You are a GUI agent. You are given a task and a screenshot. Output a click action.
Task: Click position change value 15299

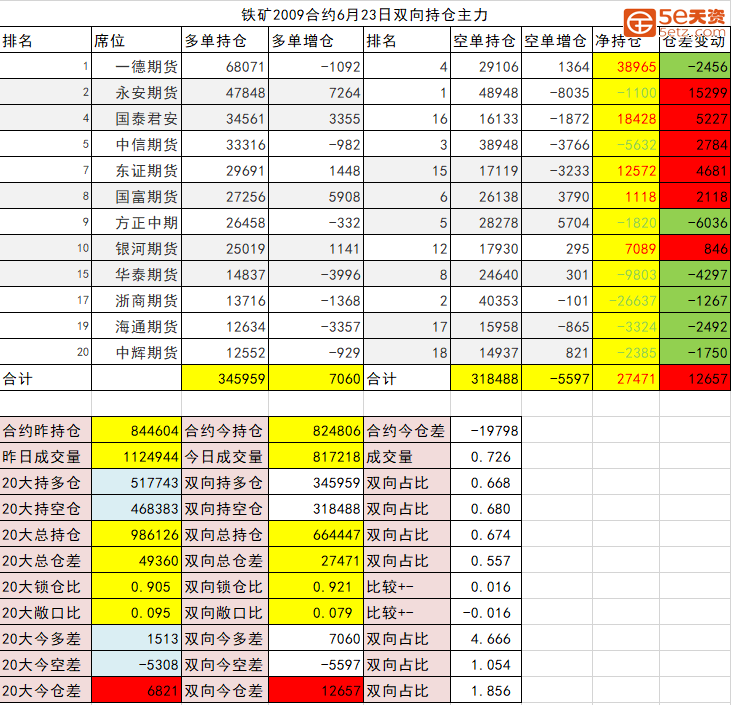(695, 92)
